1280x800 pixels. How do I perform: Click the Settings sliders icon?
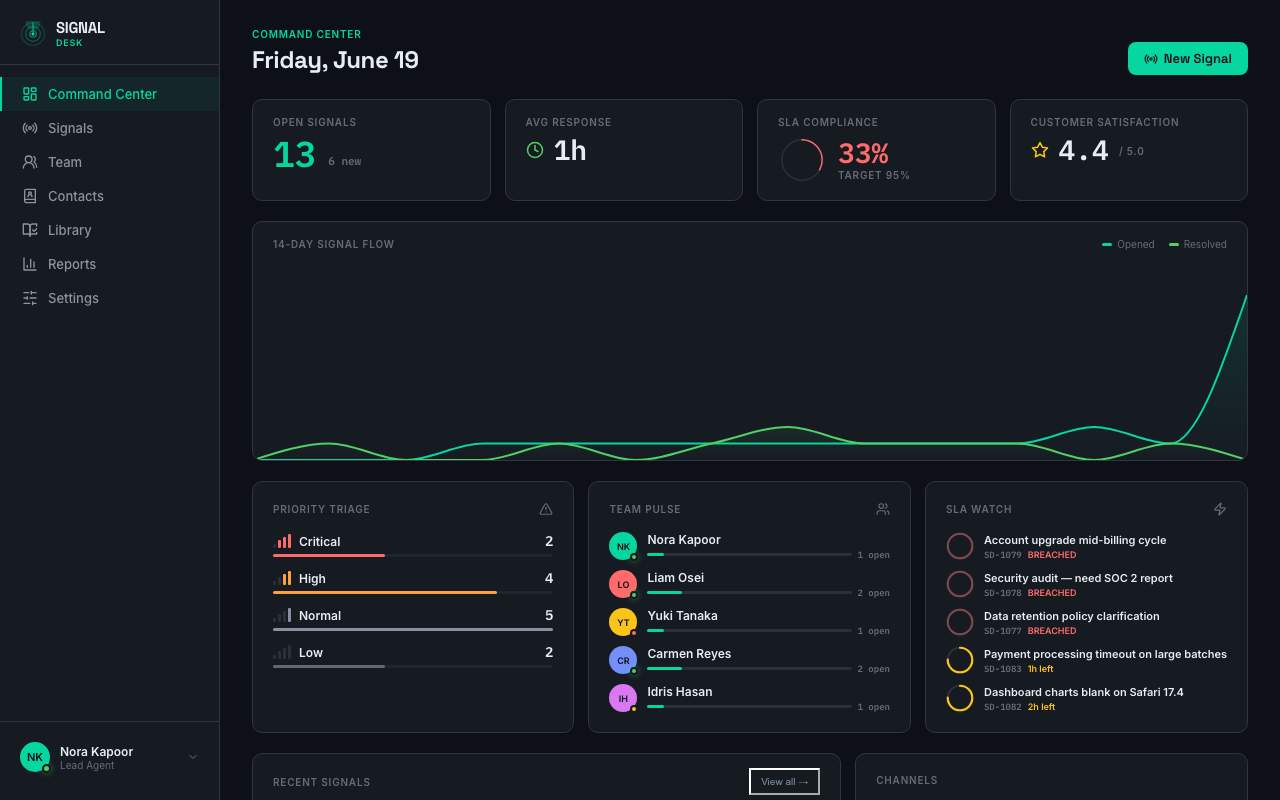tap(30, 298)
